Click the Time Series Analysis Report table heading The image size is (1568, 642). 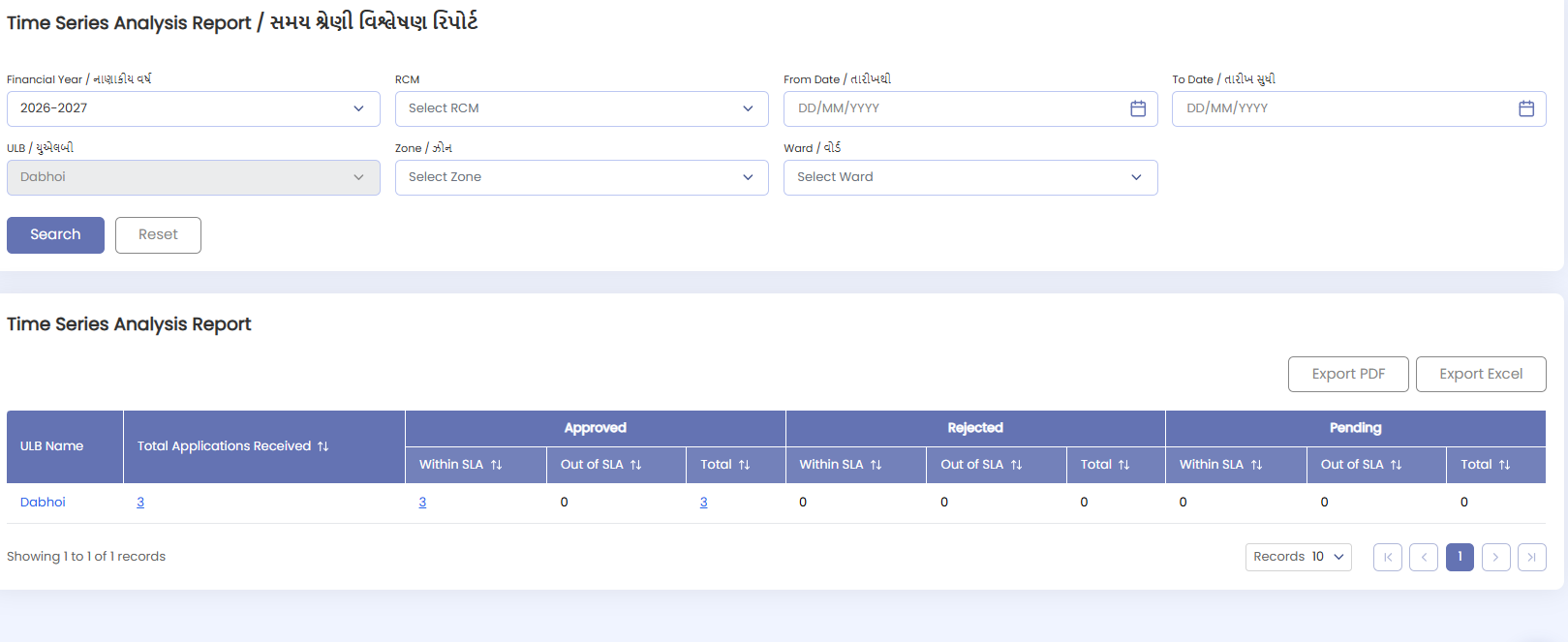(x=129, y=324)
